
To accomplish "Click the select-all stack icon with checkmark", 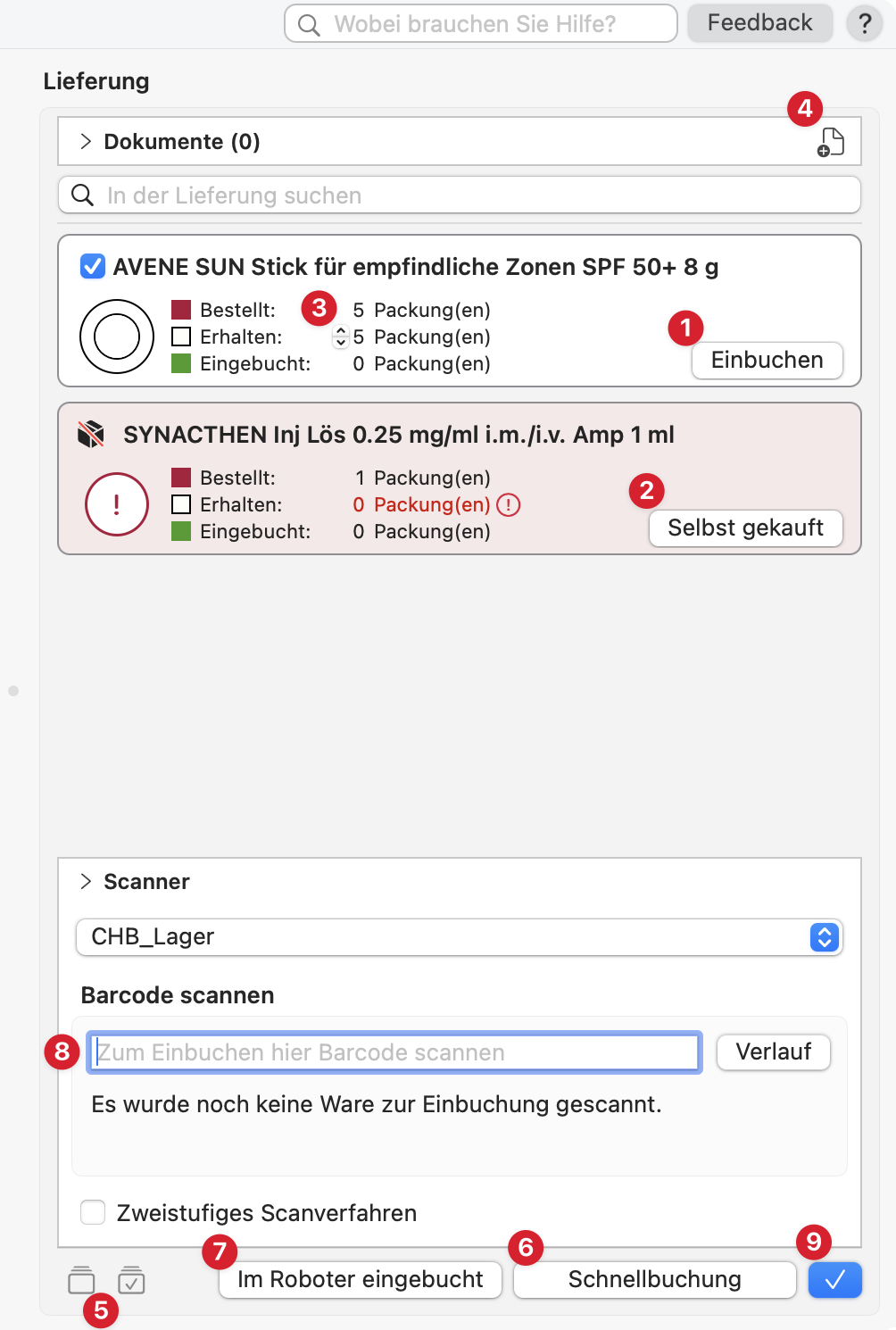I will (x=131, y=1280).
